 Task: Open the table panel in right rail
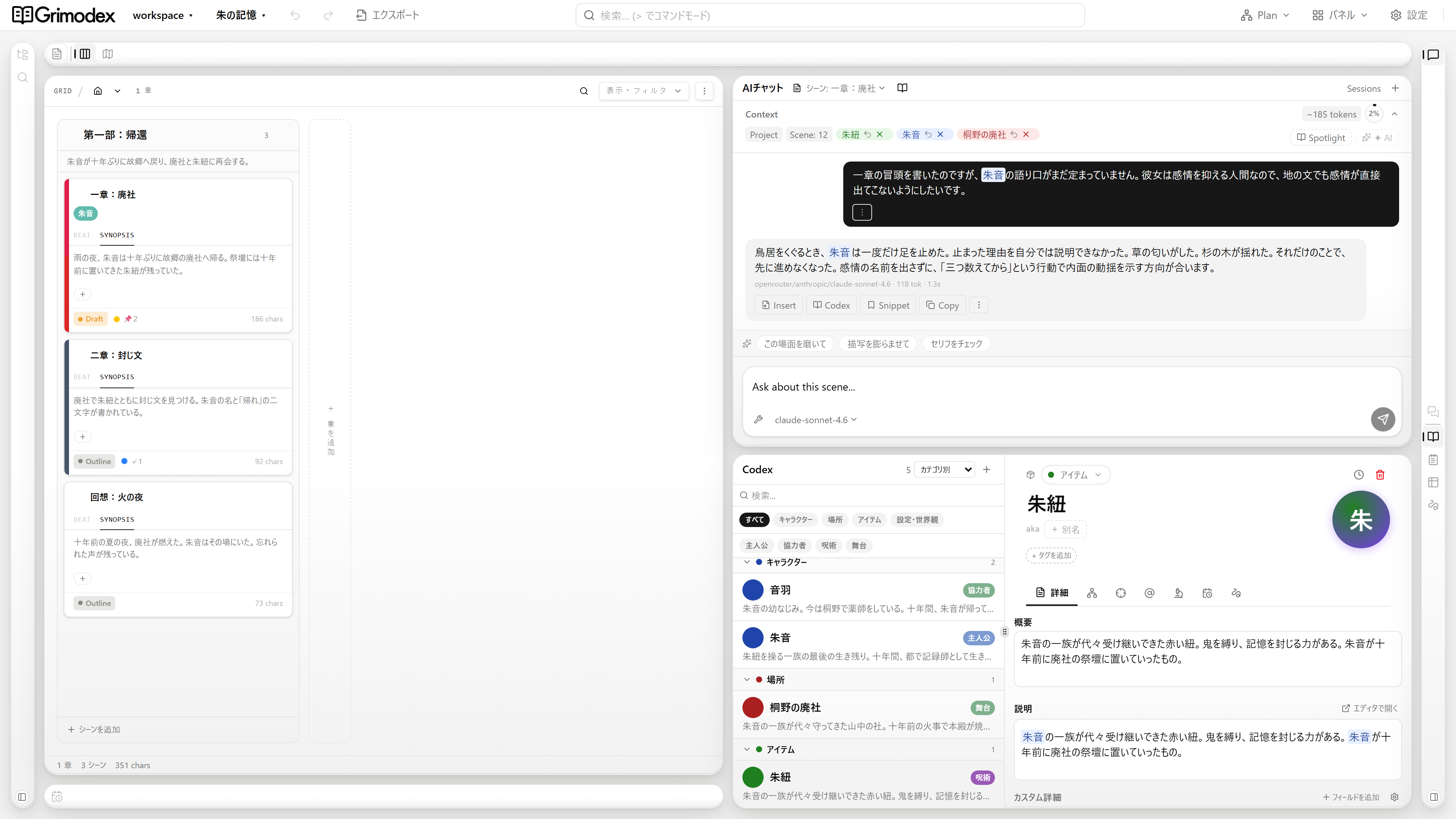click(1433, 482)
